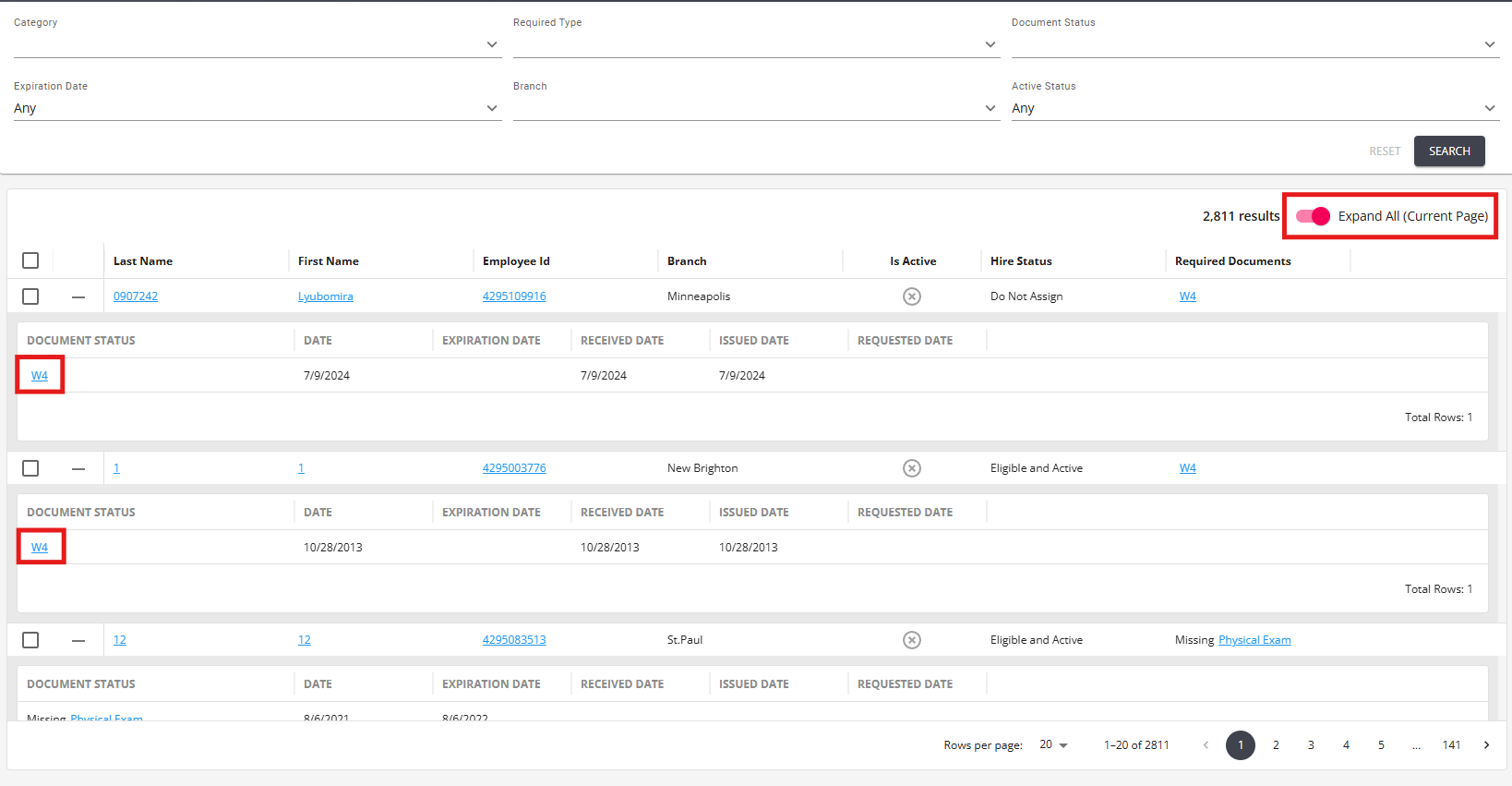Select current page 1 button
This screenshot has width=1512, height=786.
click(x=1241, y=745)
